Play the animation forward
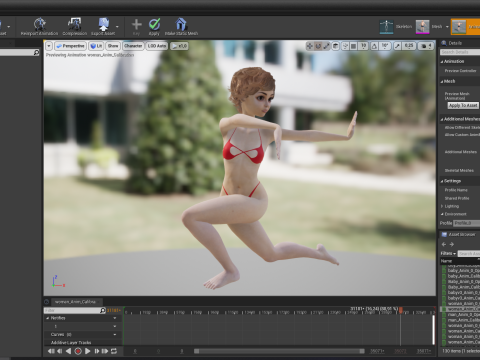Screen dimensions: 480x360 [87, 351]
